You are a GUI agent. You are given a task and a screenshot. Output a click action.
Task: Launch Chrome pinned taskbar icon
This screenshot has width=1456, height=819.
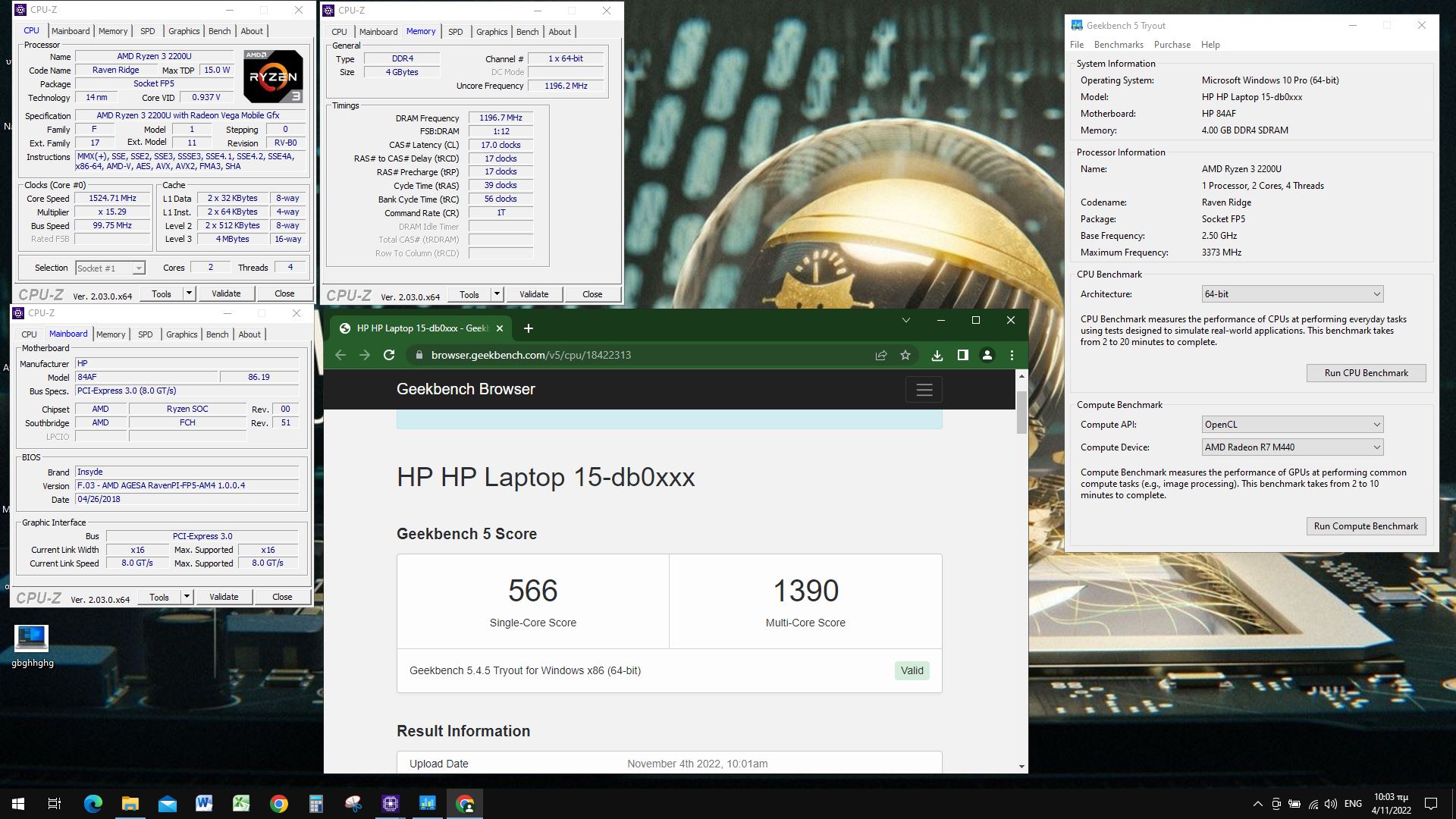(x=278, y=804)
